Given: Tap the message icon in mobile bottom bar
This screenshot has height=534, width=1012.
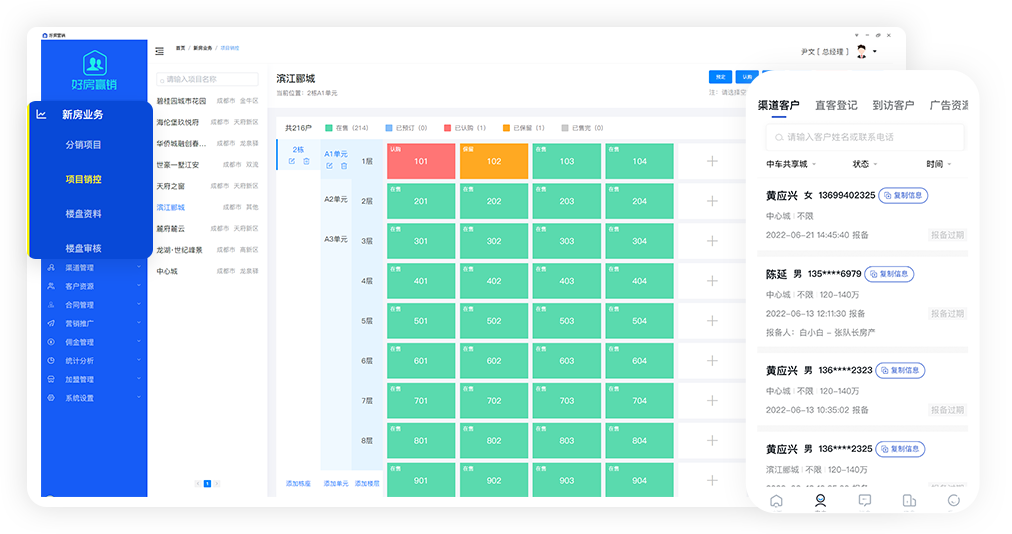Looking at the screenshot, I should click(864, 500).
